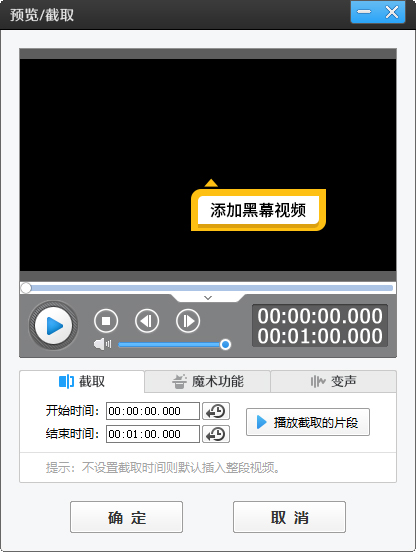Screen dimensions: 416x552
Task: Minimize the 预览/截取 window
Action: 364,12
